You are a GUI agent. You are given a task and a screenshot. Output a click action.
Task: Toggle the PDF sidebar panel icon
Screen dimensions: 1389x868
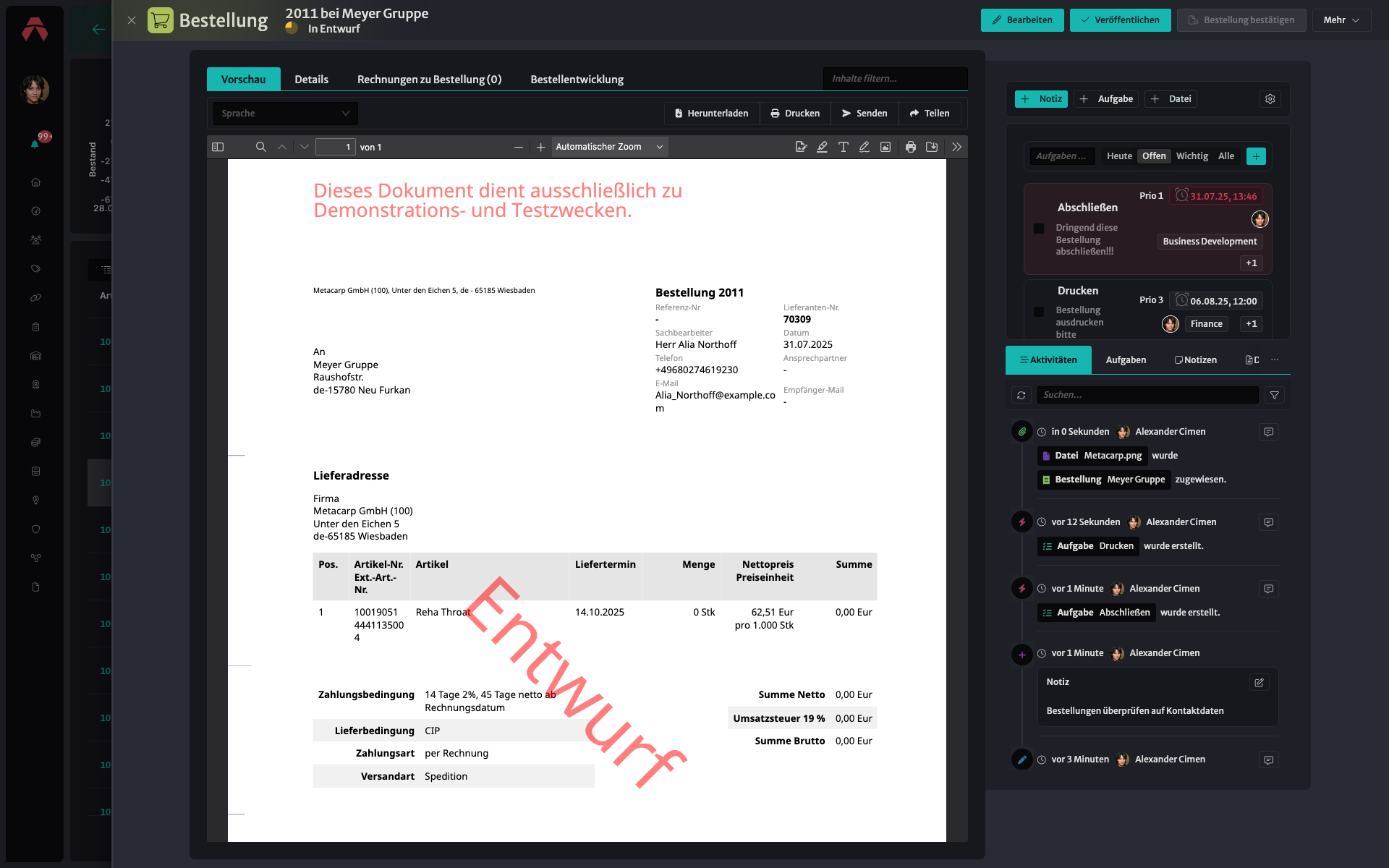[218, 147]
